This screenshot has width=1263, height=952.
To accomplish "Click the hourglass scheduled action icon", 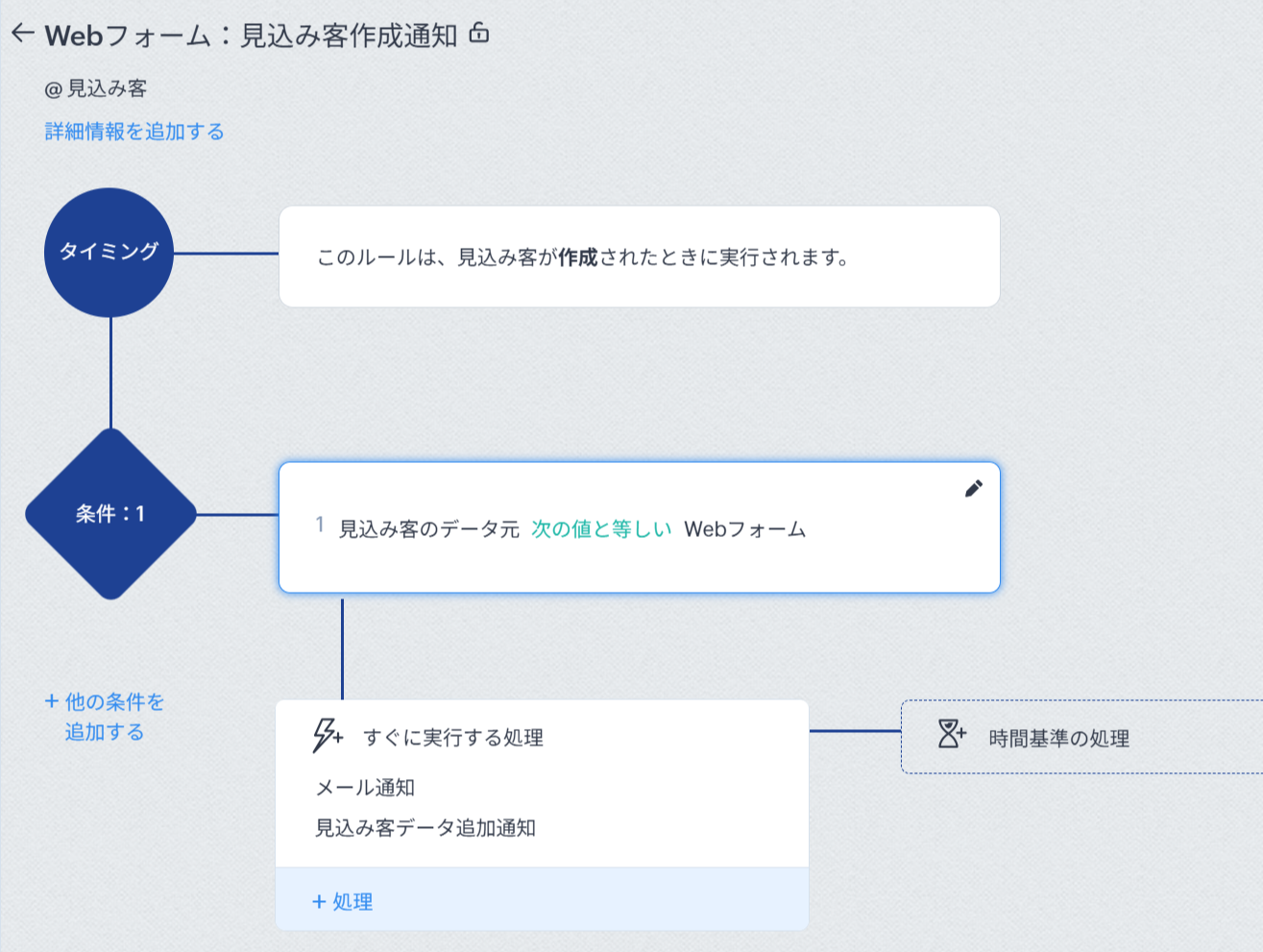I will click(951, 735).
